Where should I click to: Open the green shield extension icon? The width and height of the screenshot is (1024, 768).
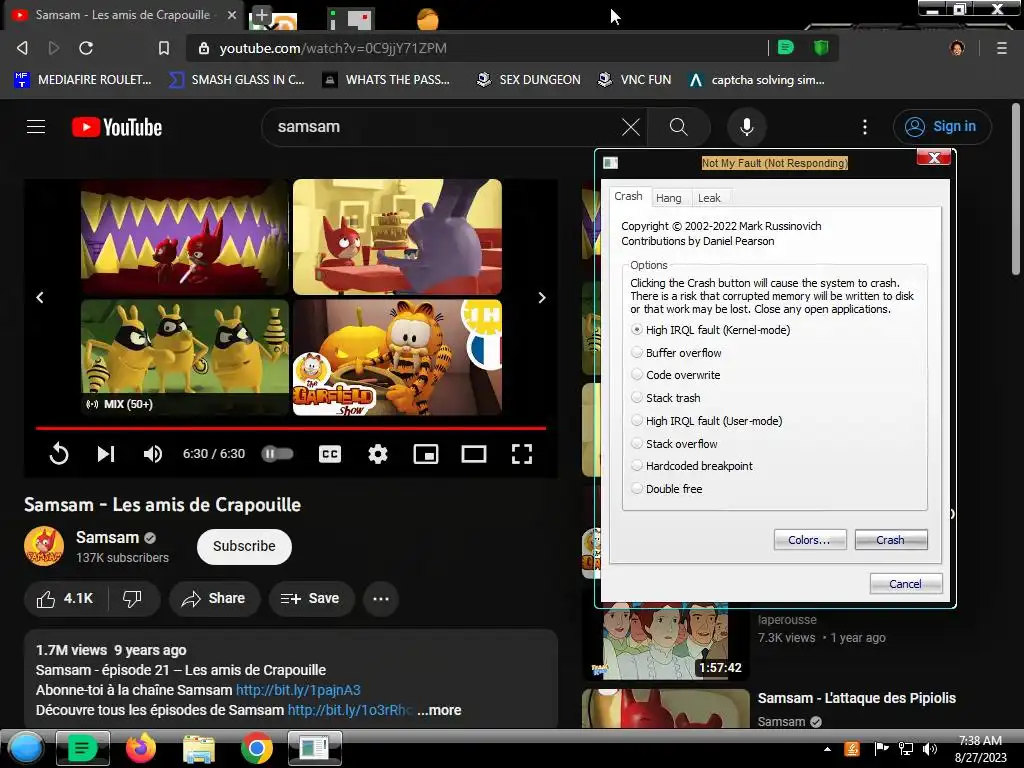[821, 48]
